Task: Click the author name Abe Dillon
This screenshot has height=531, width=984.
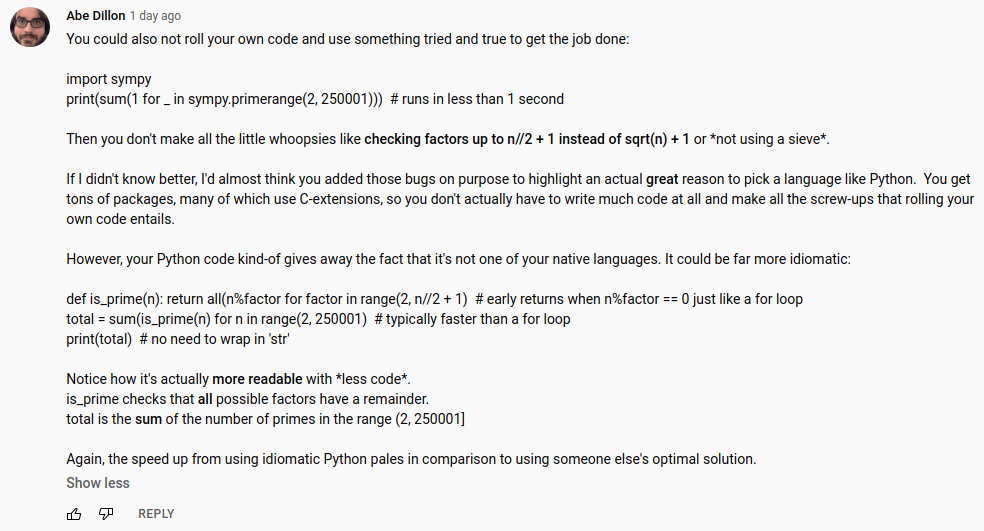Action: point(95,16)
